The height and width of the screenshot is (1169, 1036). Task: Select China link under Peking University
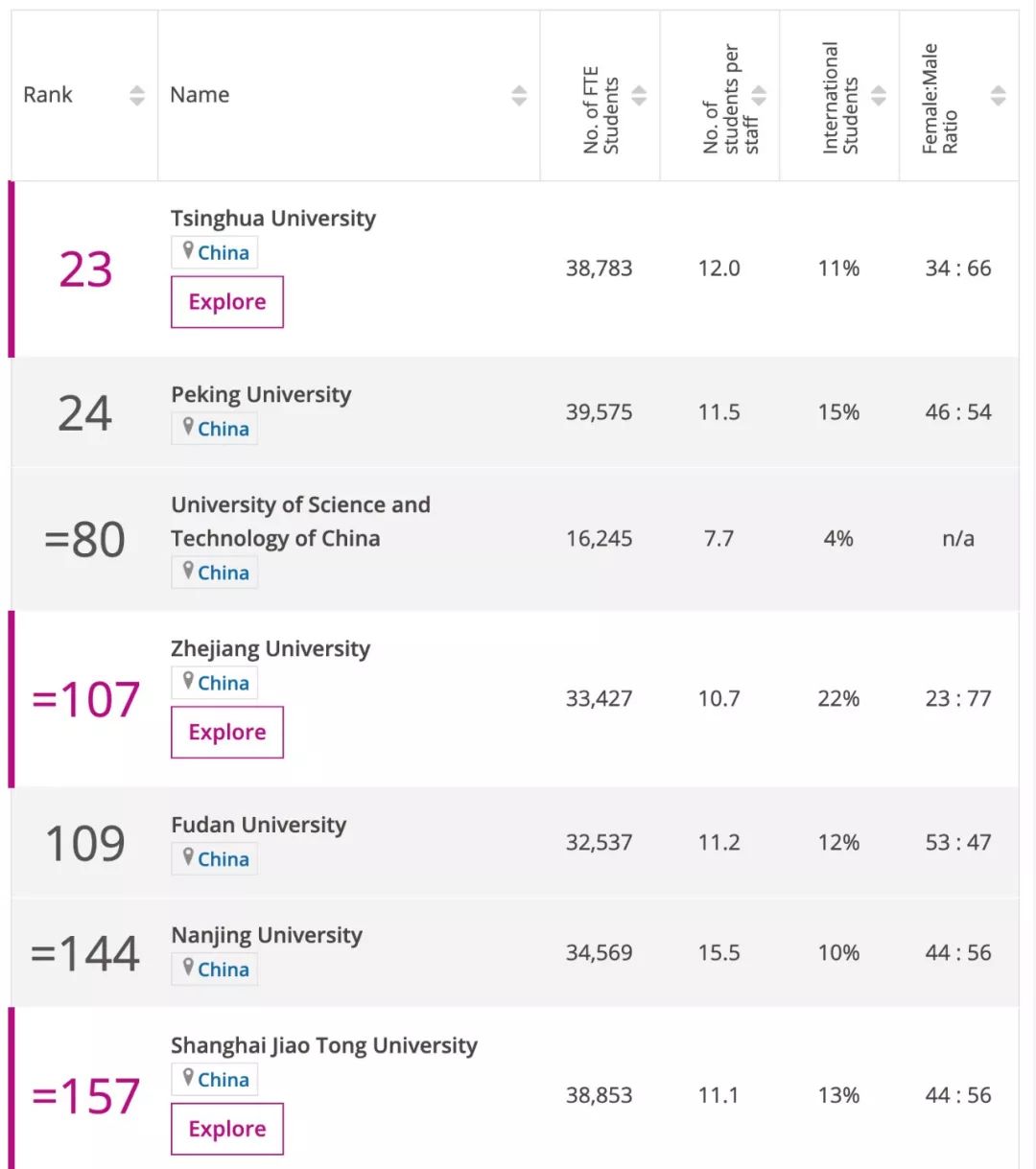(224, 429)
